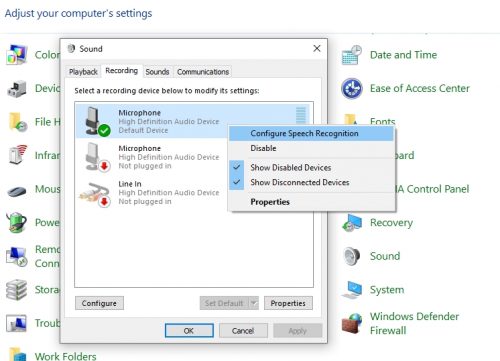
Task: Click the Properties button in Sound dialog
Action: click(x=288, y=303)
